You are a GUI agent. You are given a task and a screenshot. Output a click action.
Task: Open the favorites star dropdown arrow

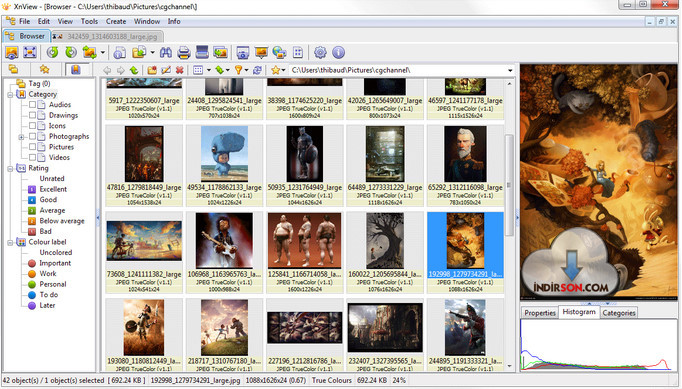[284, 70]
